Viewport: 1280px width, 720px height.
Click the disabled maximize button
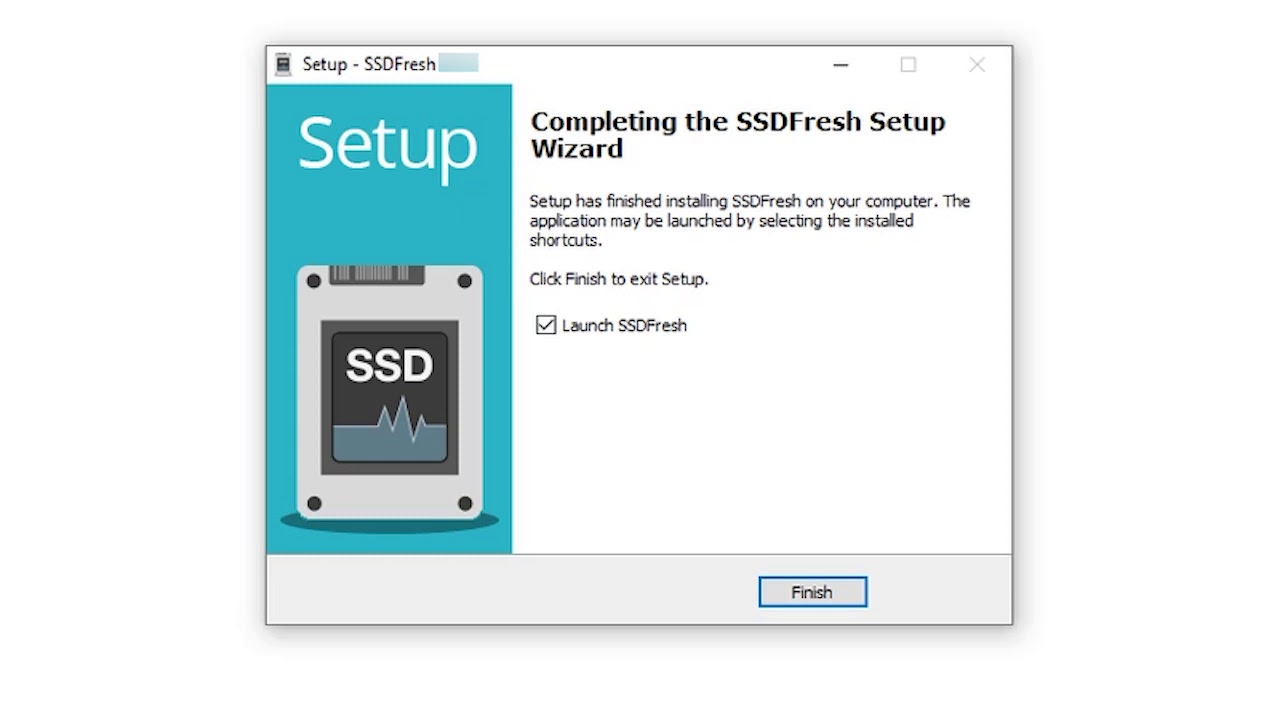click(x=908, y=65)
